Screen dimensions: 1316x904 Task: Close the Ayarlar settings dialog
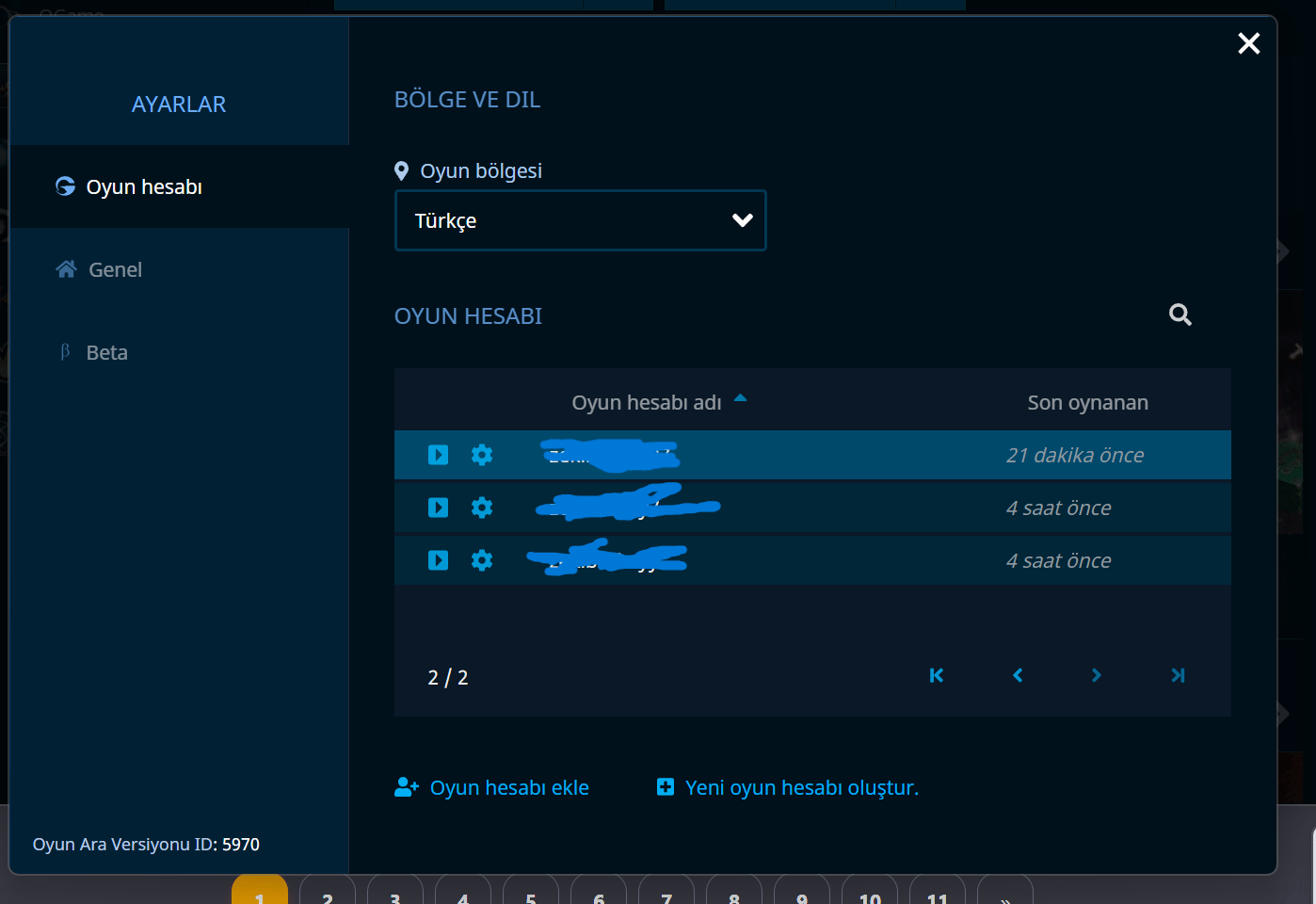1249,43
